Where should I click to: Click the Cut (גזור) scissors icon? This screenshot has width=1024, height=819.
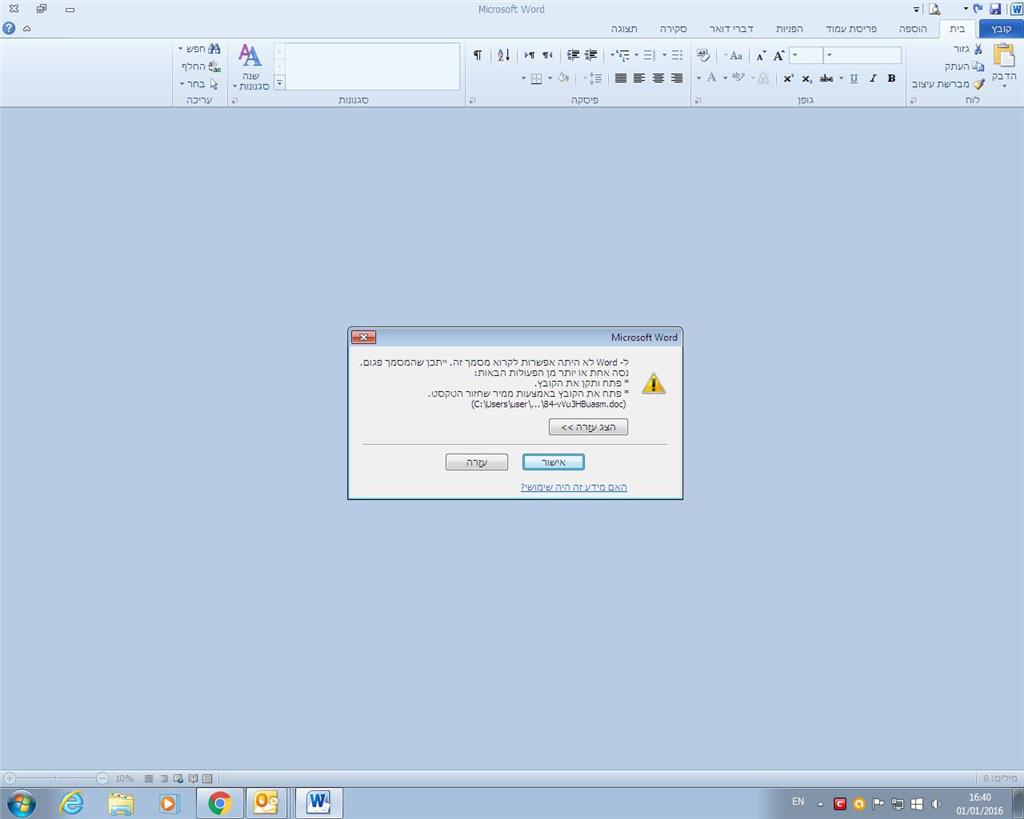pyautogui.click(x=978, y=49)
